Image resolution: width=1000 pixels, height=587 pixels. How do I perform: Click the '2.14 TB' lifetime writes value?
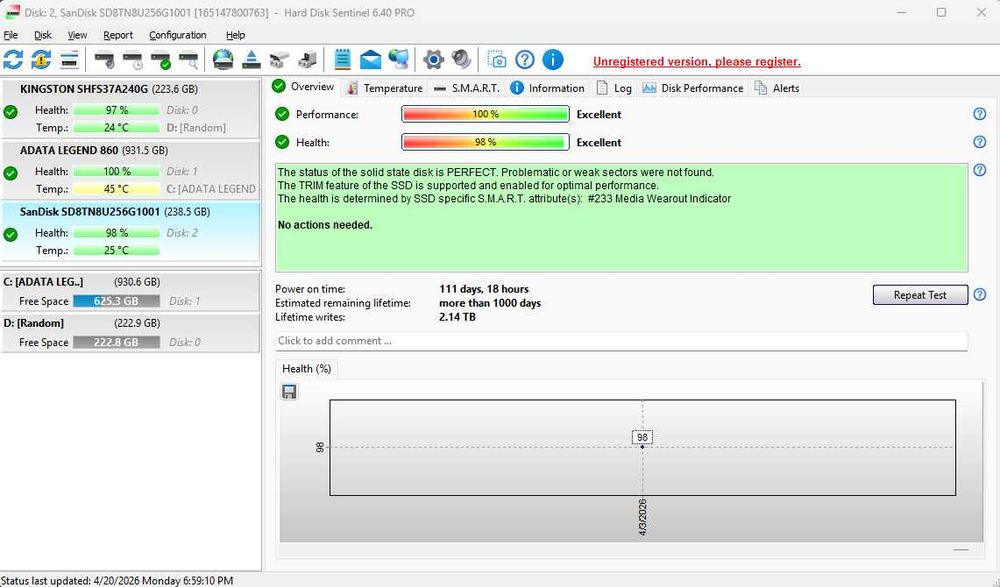[x=457, y=316]
